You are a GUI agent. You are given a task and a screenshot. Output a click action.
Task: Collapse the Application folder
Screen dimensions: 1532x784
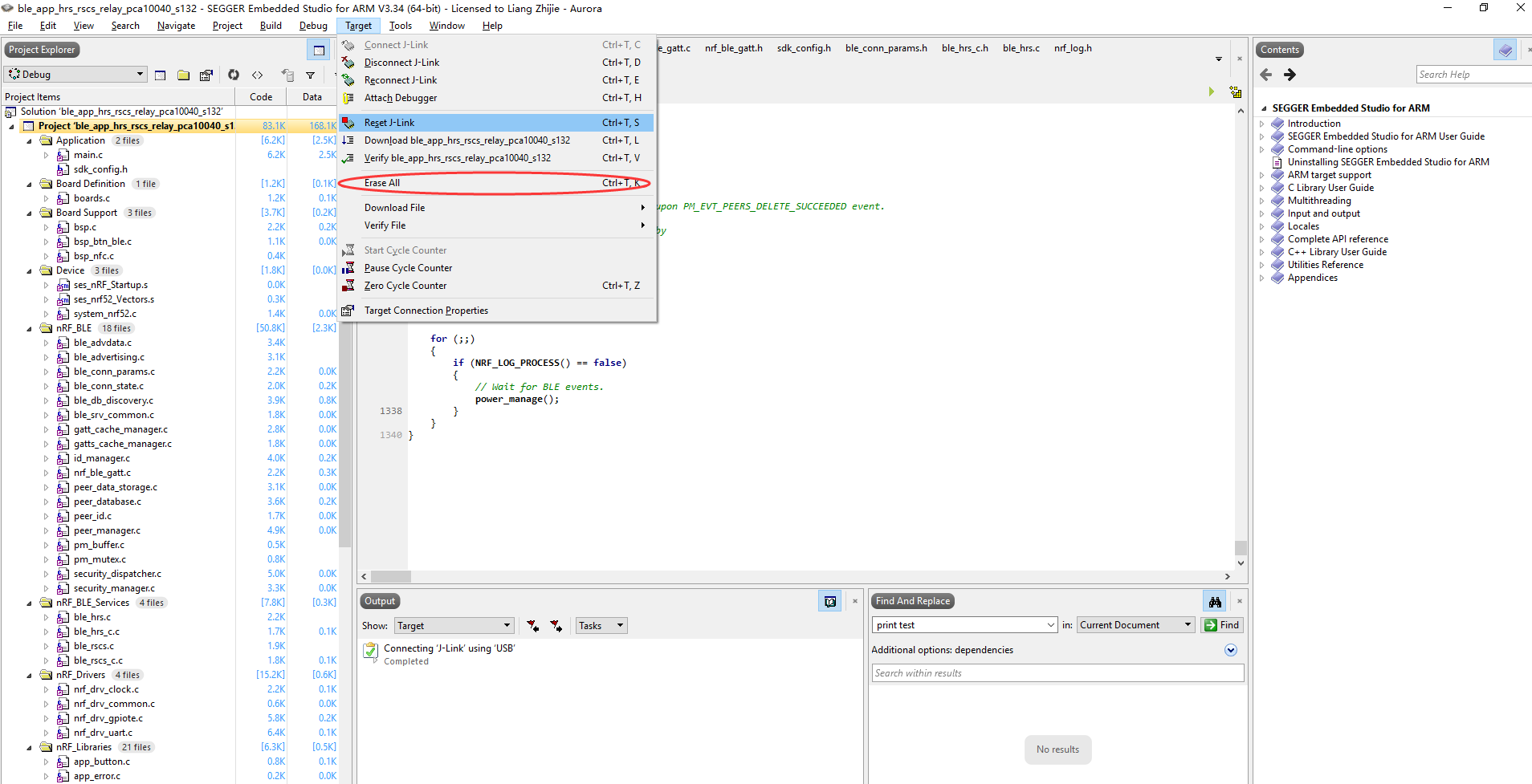pos(30,140)
